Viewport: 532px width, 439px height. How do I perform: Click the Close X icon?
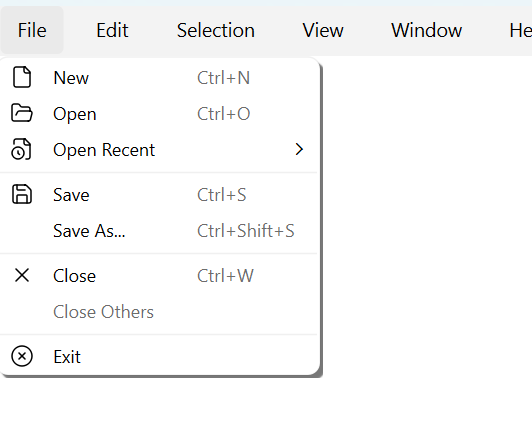[x=22, y=275]
